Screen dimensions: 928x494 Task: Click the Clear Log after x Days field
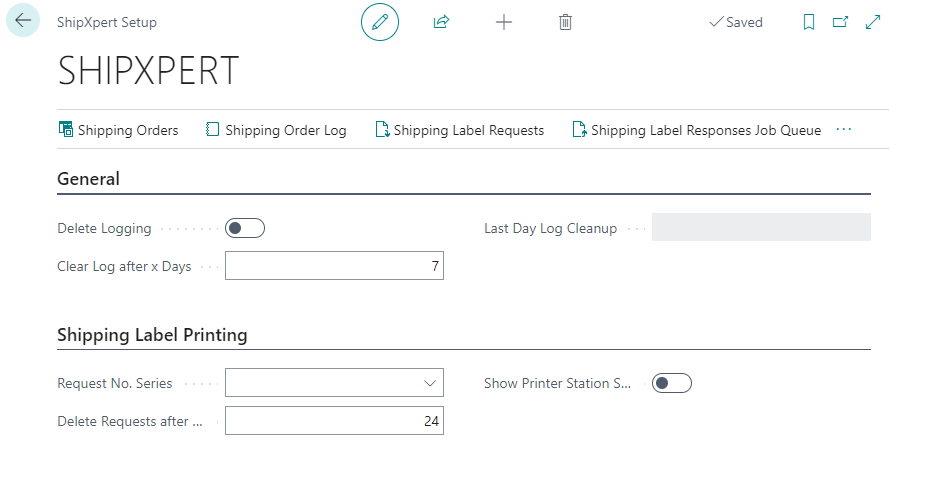pos(334,266)
